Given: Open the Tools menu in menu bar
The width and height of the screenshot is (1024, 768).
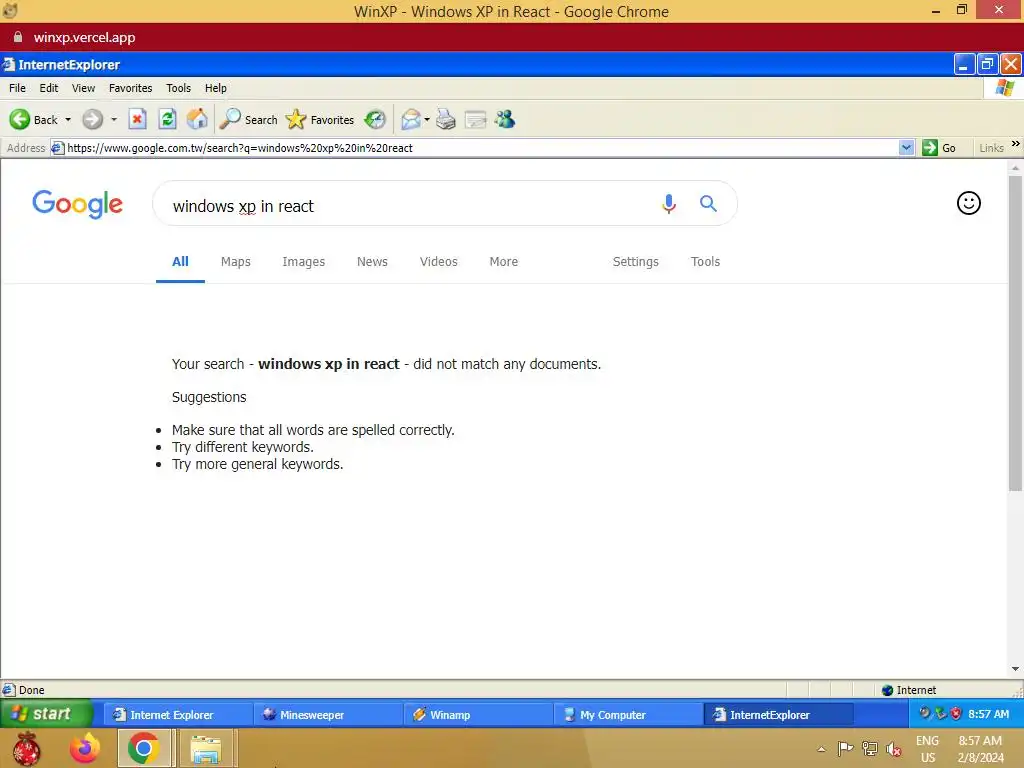Looking at the screenshot, I should (178, 88).
